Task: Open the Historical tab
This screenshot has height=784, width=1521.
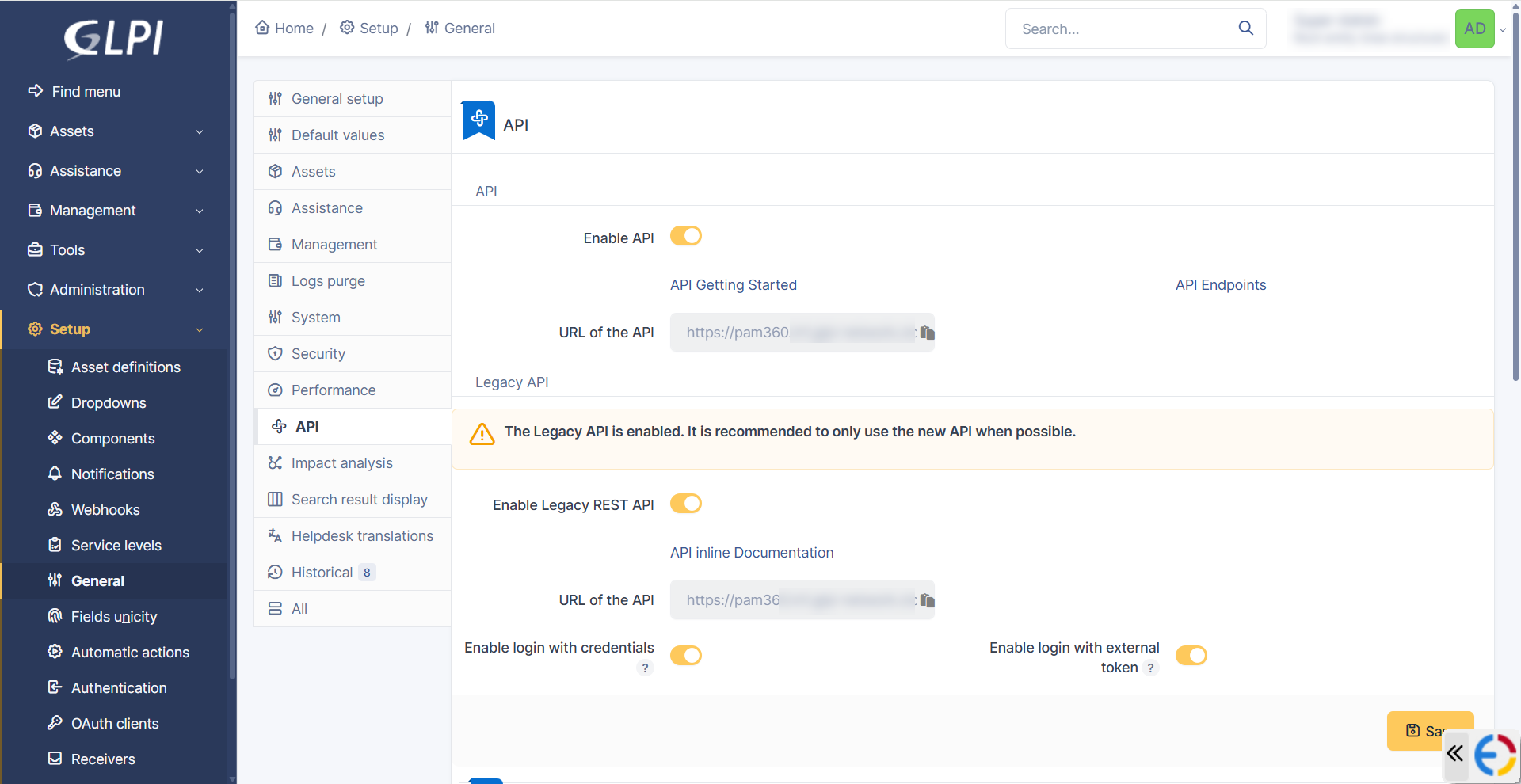Action: click(x=353, y=573)
